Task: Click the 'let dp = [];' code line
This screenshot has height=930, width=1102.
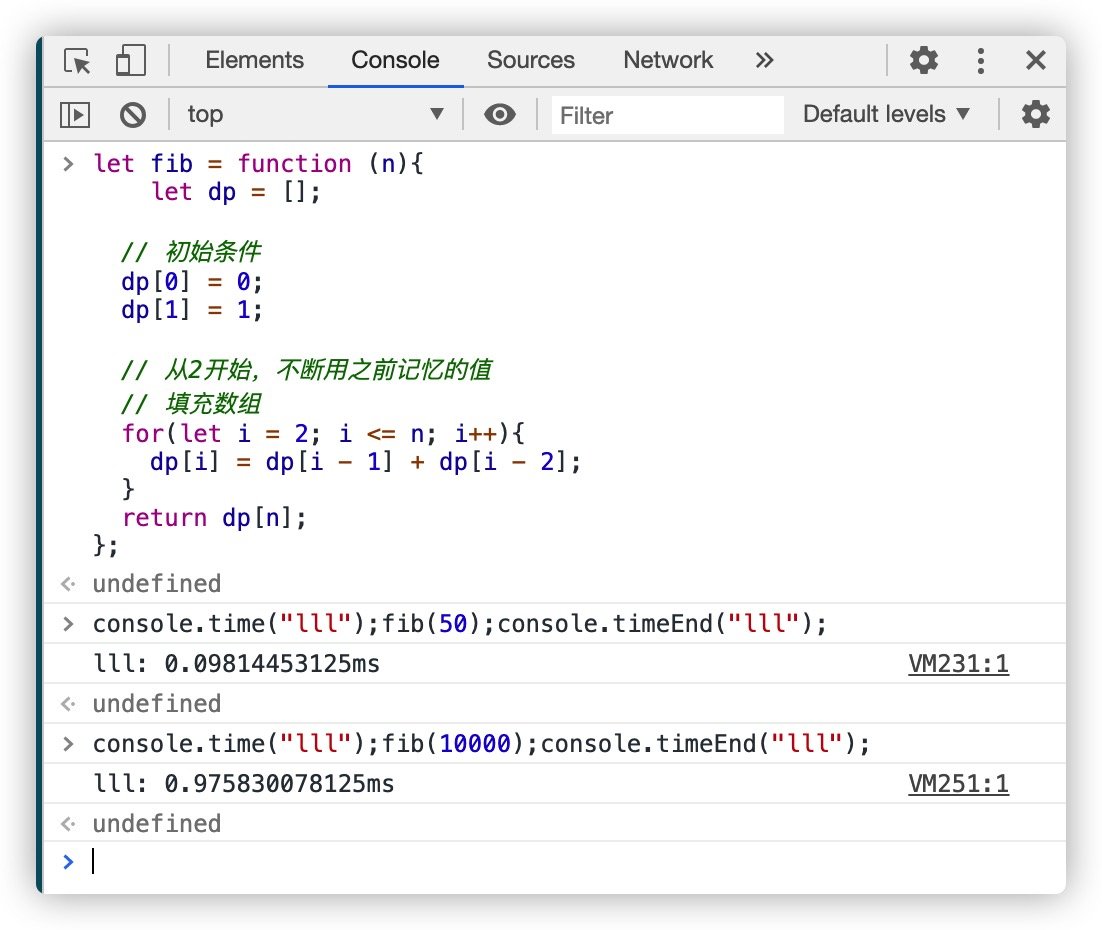Action: pos(235,192)
